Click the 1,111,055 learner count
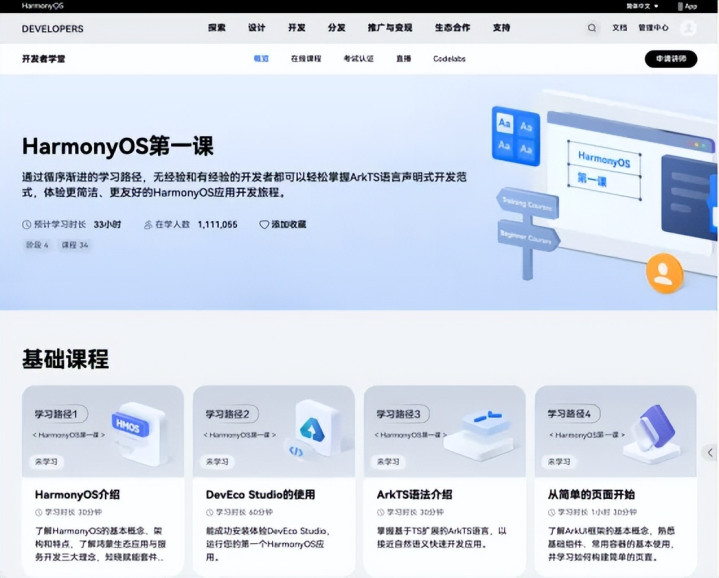The width and height of the screenshot is (719, 578). [217, 225]
